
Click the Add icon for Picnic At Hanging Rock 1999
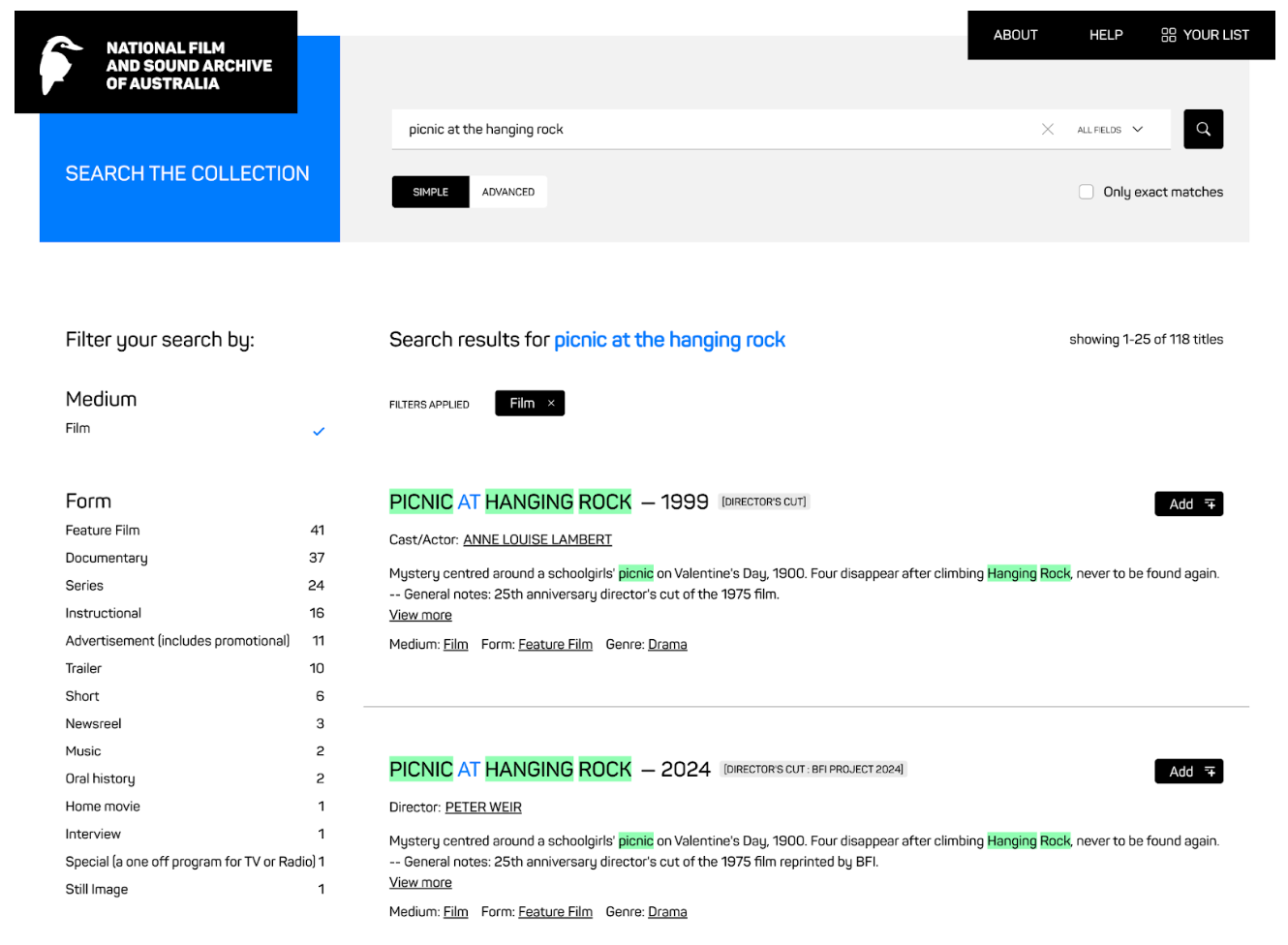(x=1211, y=503)
